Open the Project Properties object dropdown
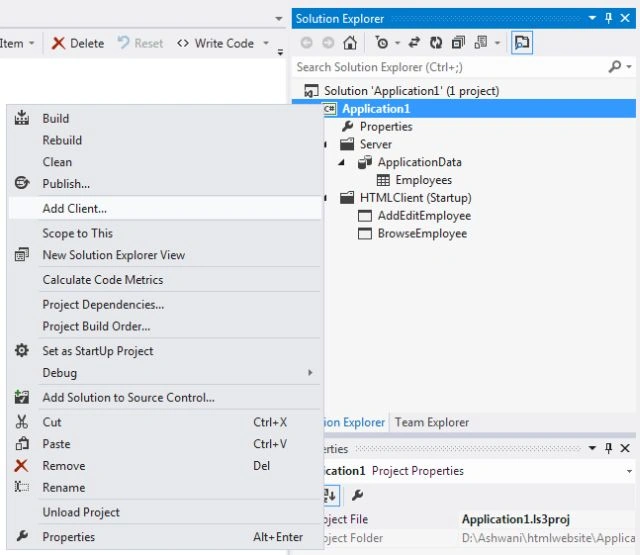This screenshot has width=640, height=555. [629, 471]
